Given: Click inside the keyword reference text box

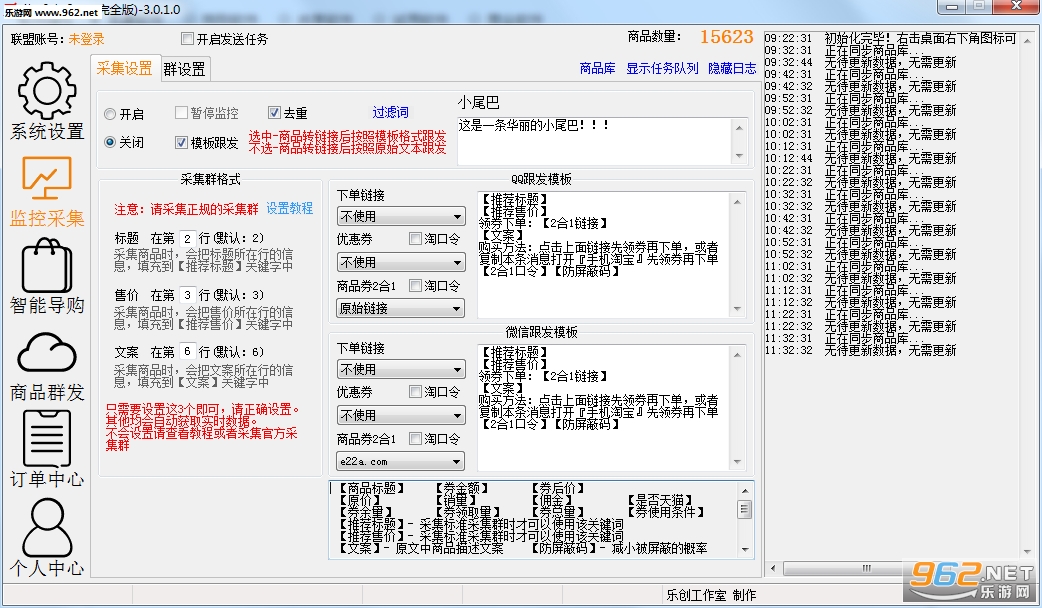Looking at the screenshot, I should point(533,519).
